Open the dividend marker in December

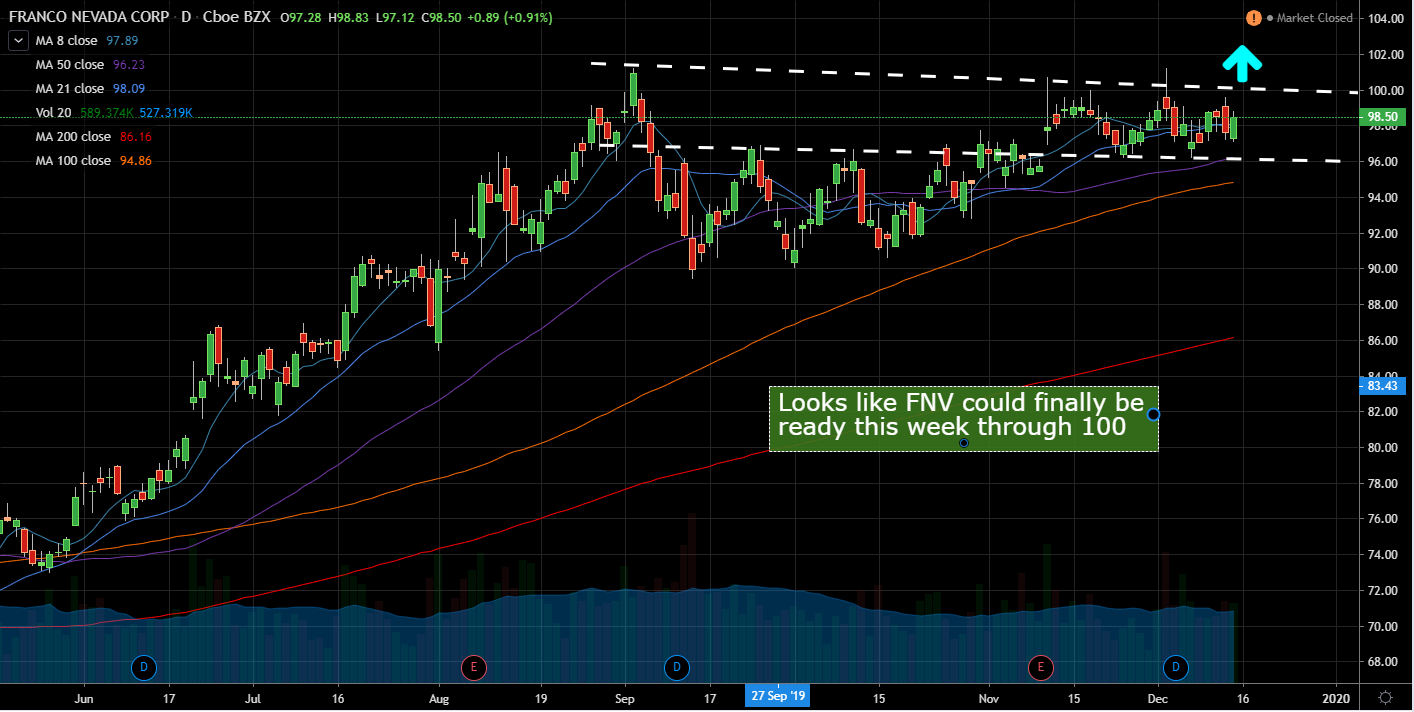1177,667
